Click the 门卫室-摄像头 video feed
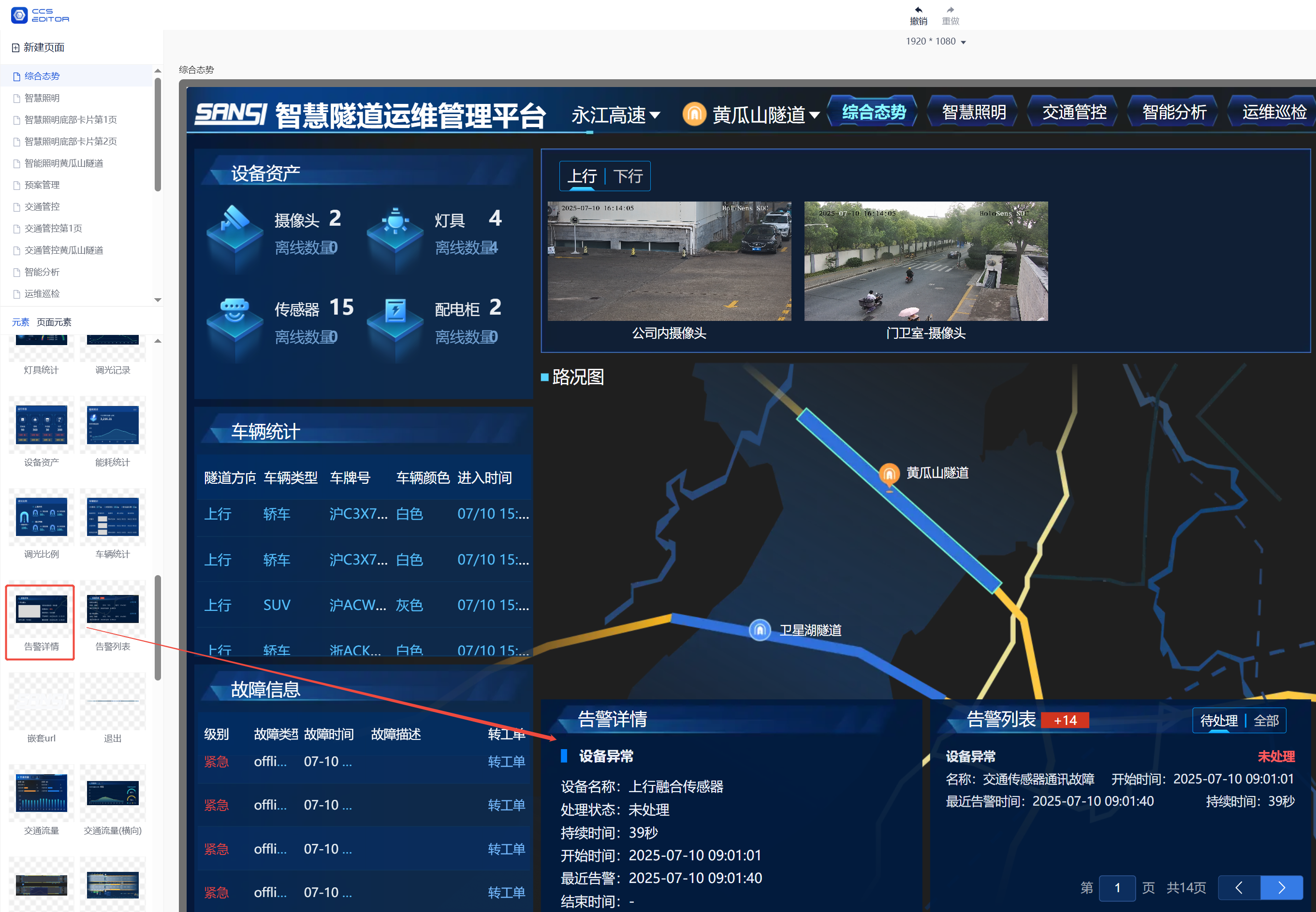 [925, 261]
